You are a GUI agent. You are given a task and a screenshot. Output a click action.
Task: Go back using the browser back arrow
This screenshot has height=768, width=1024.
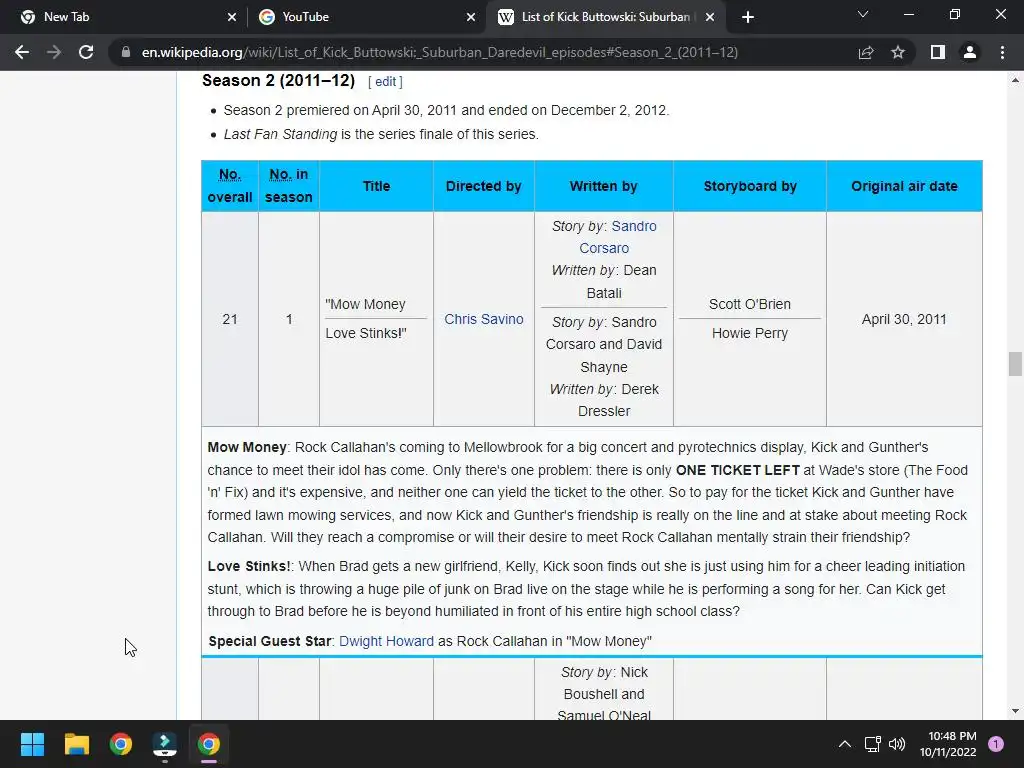pos(22,52)
